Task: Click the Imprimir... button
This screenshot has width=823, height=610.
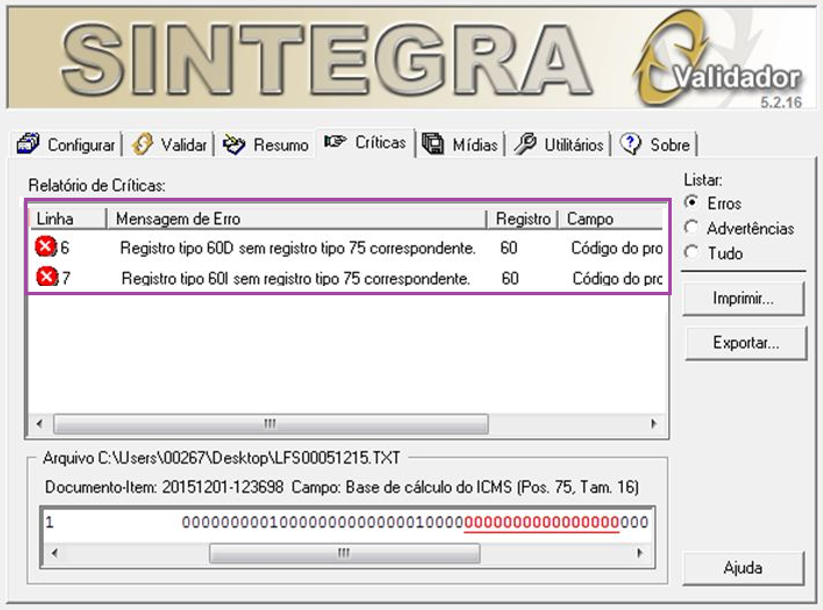Action: 743,299
